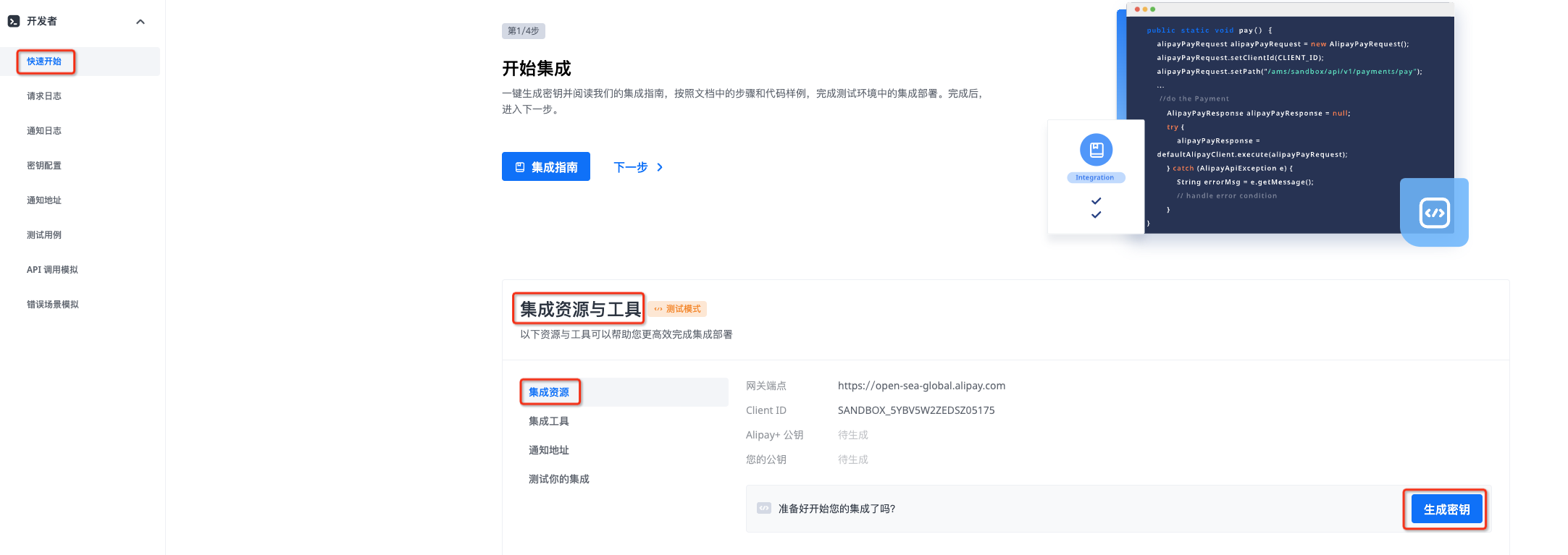Open 测试用例 page
The height and width of the screenshot is (555, 1568).
click(x=44, y=235)
